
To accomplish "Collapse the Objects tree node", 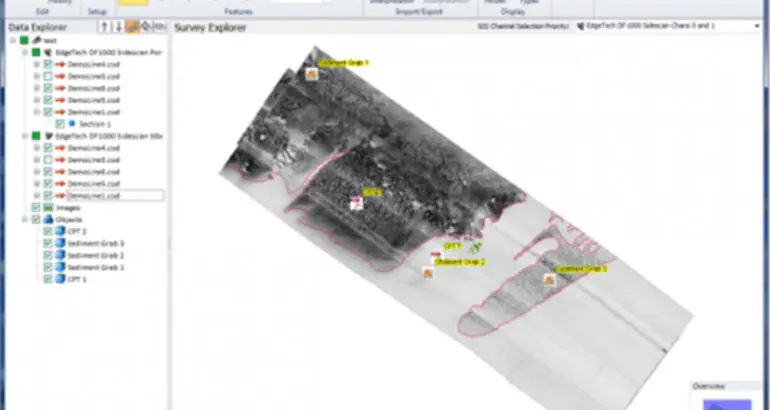I will click(25, 219).
